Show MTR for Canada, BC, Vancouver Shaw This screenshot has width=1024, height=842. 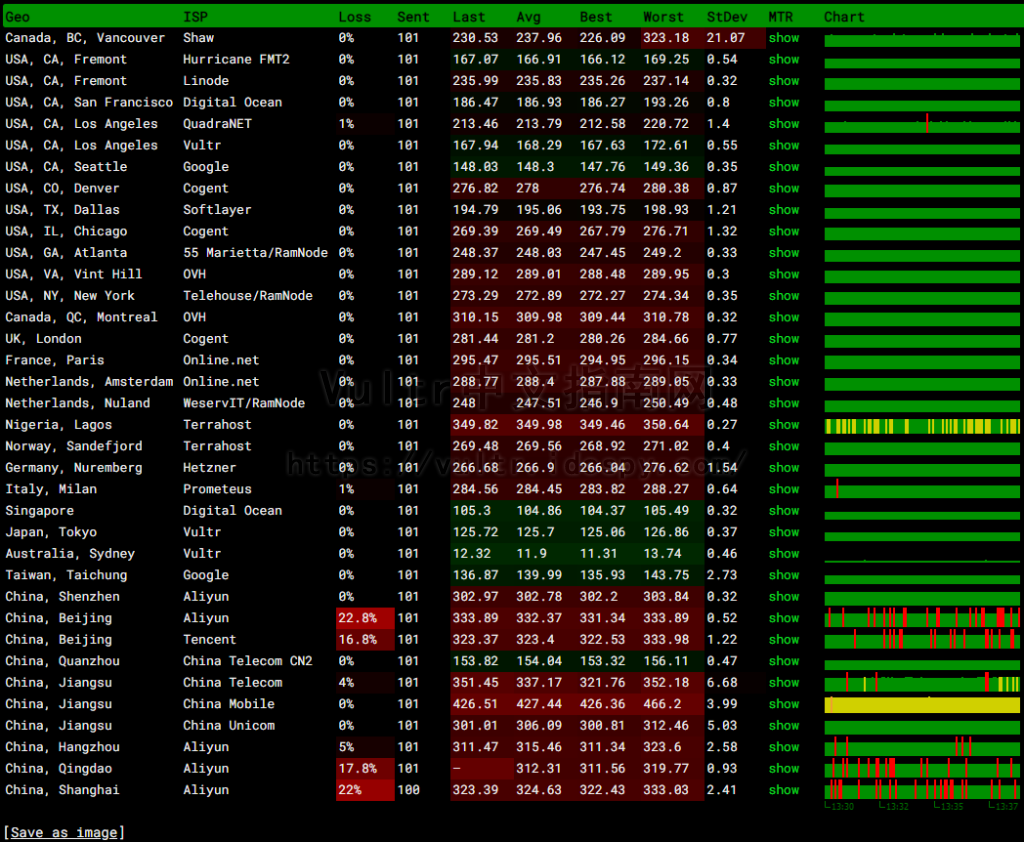[784, 38]
